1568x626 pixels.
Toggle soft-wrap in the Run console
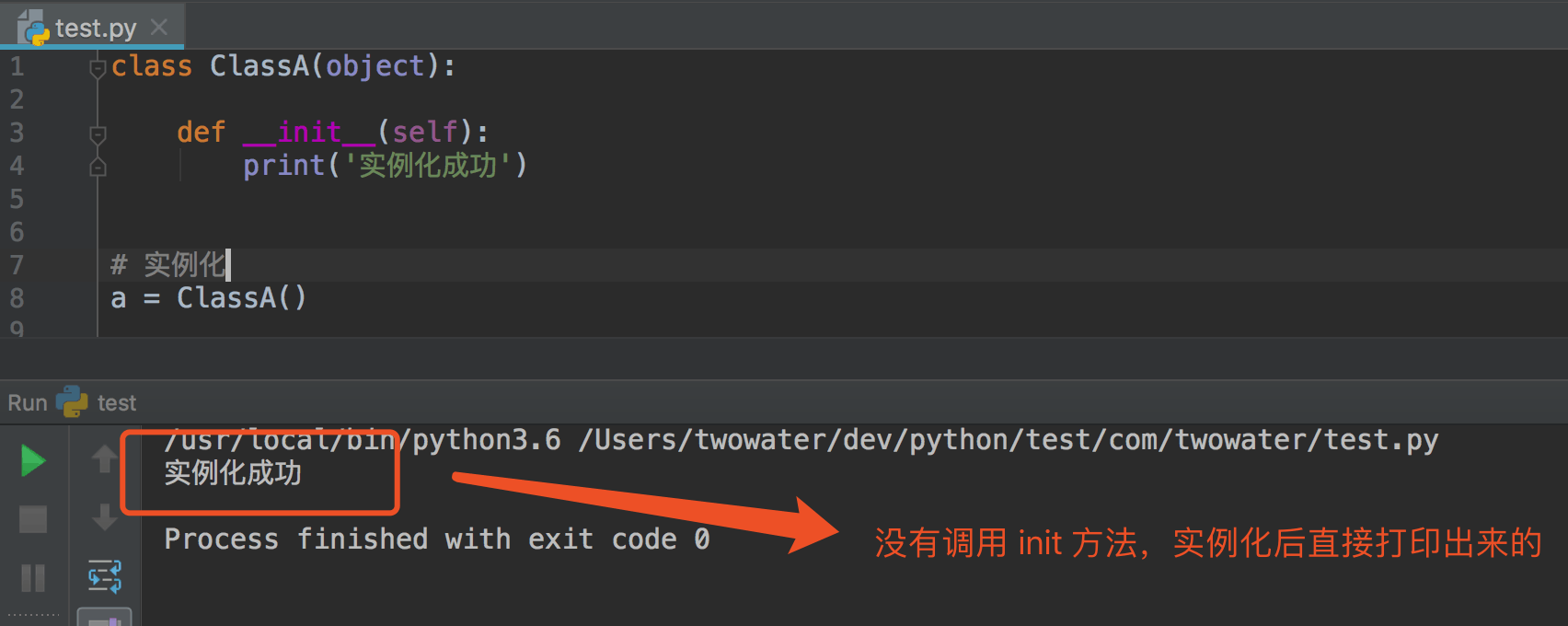point(104,576)
